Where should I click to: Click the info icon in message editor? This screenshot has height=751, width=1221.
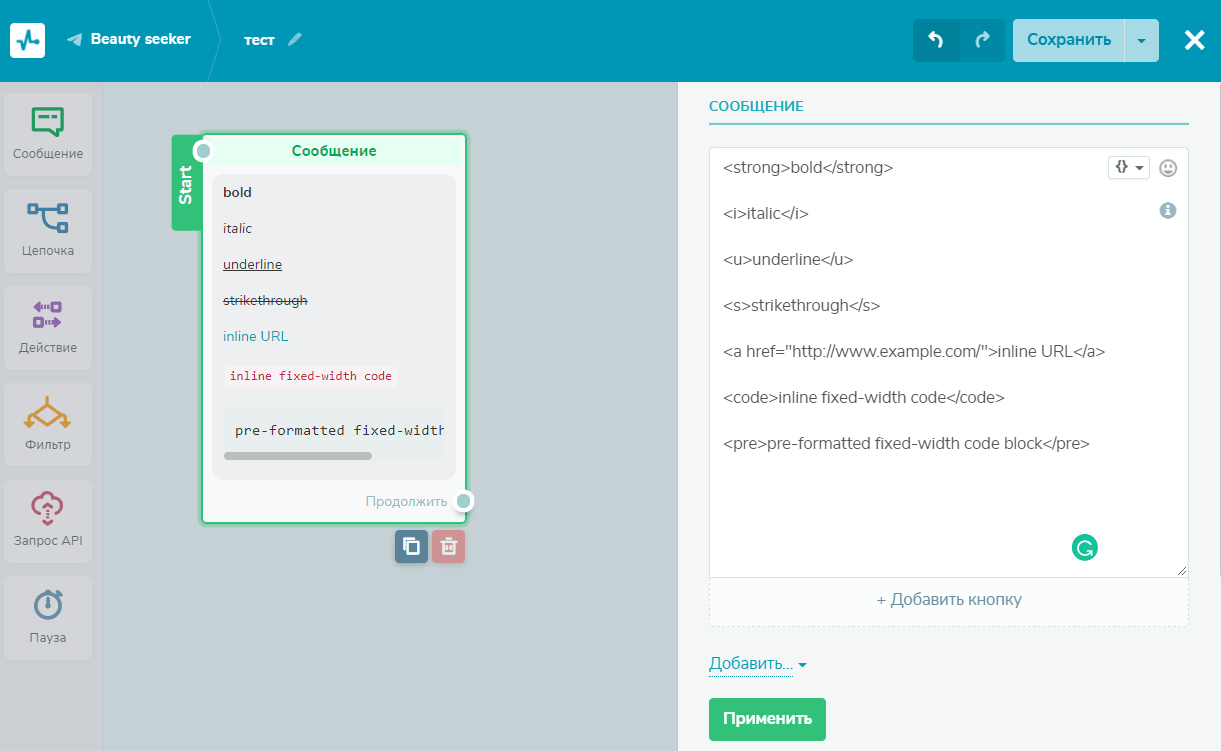[x=1167, y=211]
